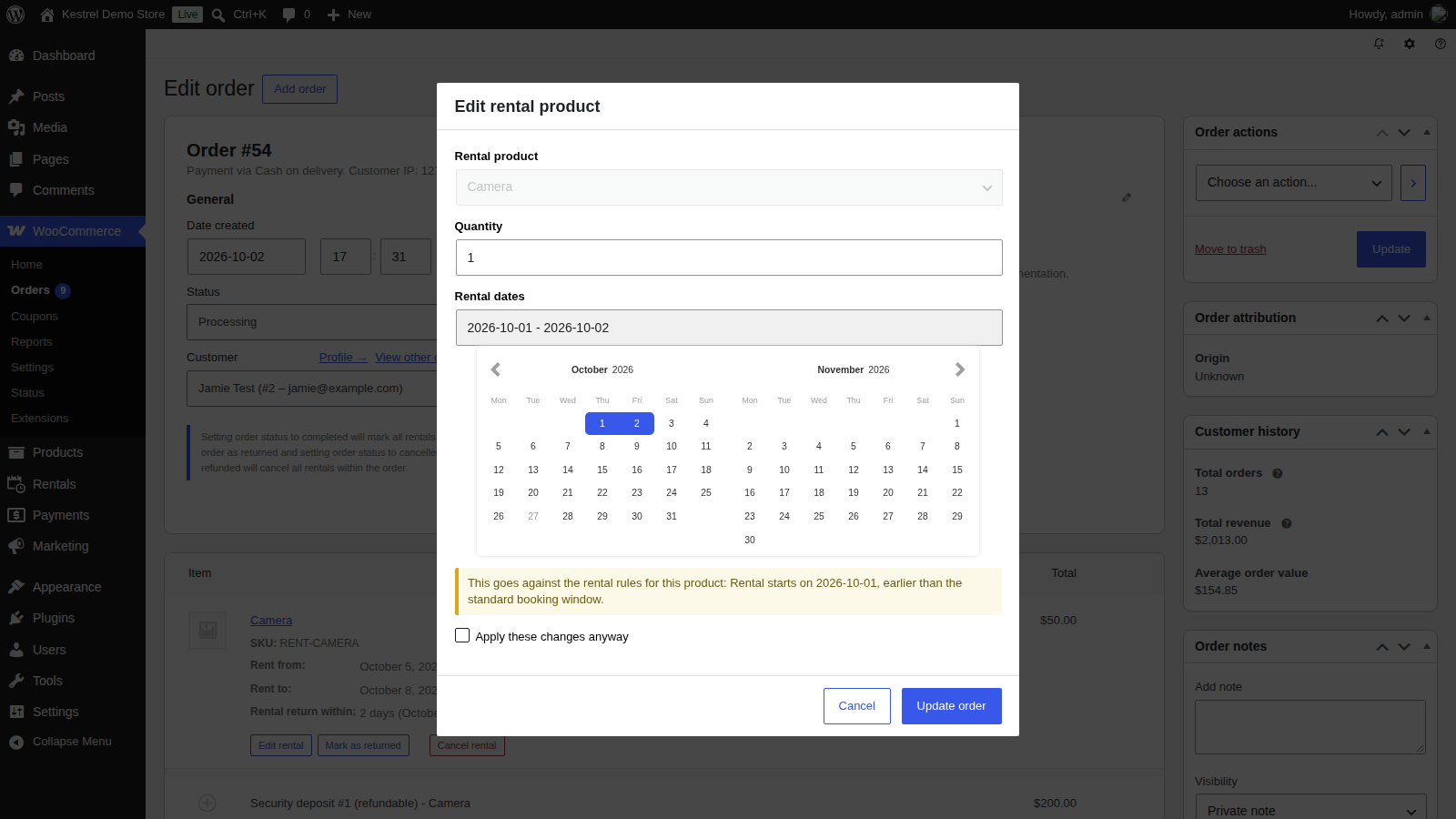
Task: Click the Media icon in sidebar
Action: (16, 127)
